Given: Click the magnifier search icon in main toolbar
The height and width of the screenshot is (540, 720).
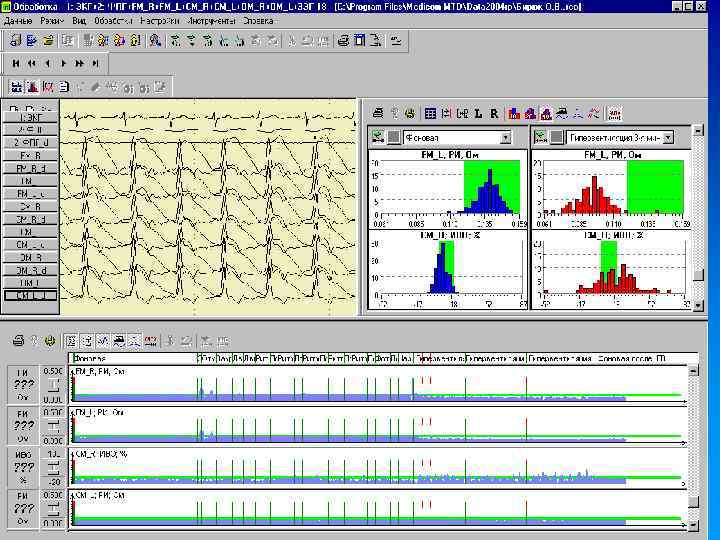Looking at the screenshot, I should [155, 41].
